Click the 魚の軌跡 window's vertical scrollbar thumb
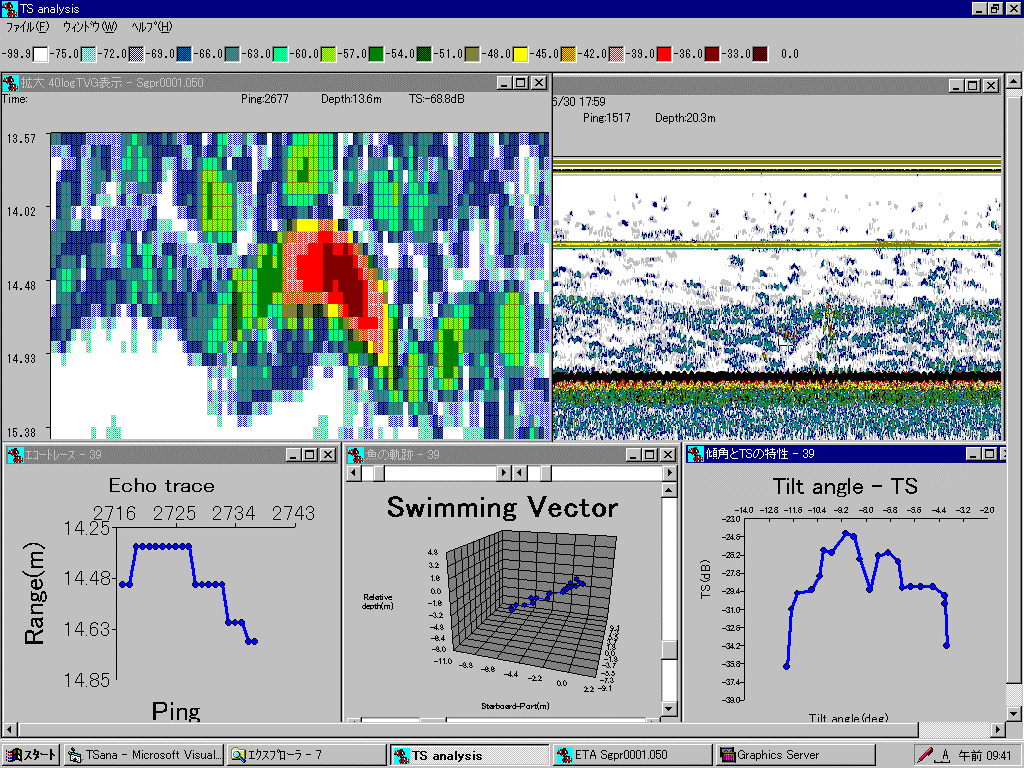Image resolution: width=1024 pixels, height=768 pixels. point(669,650)
